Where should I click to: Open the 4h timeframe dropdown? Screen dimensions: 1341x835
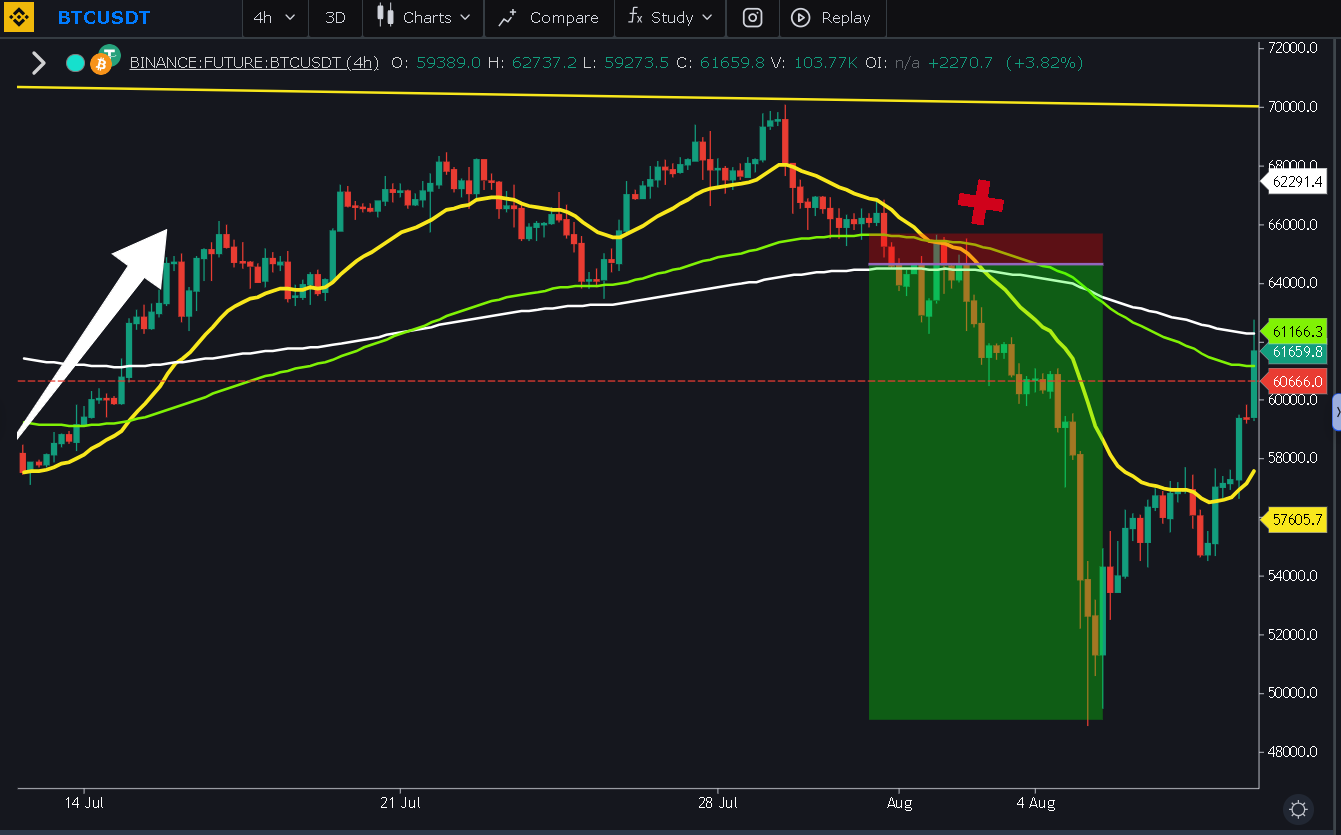[x=275, y=17]
